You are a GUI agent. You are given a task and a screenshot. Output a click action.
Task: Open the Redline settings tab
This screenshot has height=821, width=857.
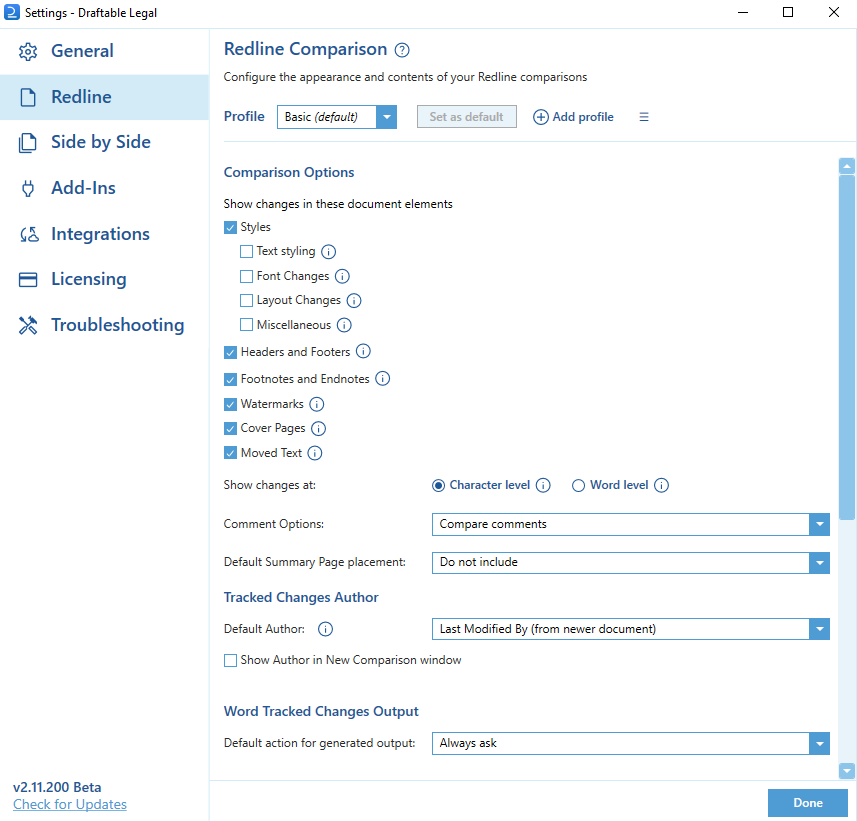pos(104,97)
